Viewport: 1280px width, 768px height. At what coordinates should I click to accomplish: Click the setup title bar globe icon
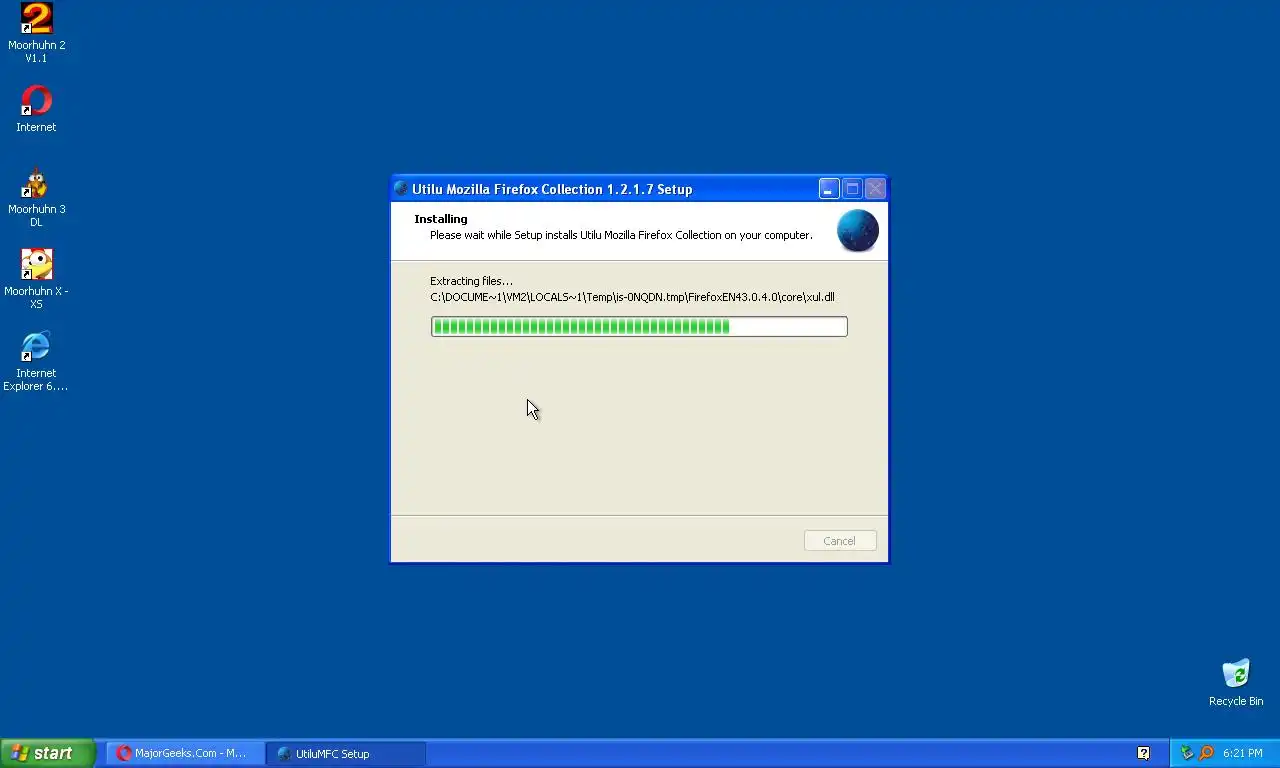click(401, 189)
